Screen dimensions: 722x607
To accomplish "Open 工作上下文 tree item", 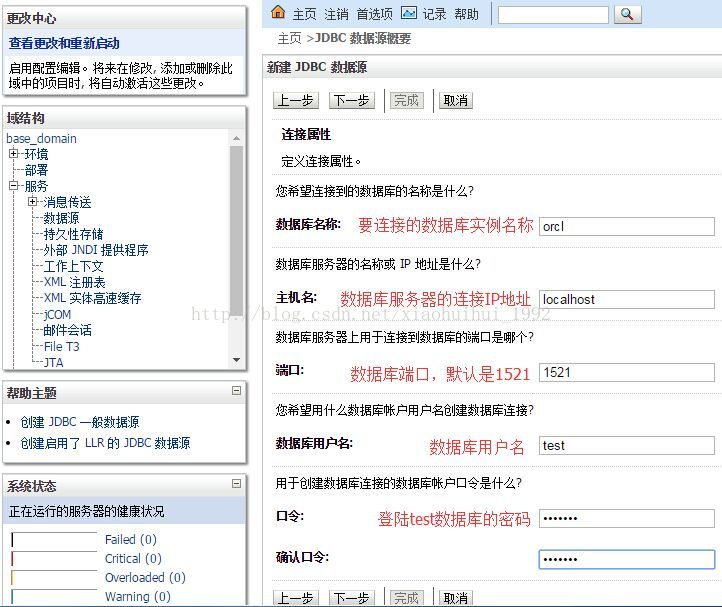I will click(x=73, y=266).
